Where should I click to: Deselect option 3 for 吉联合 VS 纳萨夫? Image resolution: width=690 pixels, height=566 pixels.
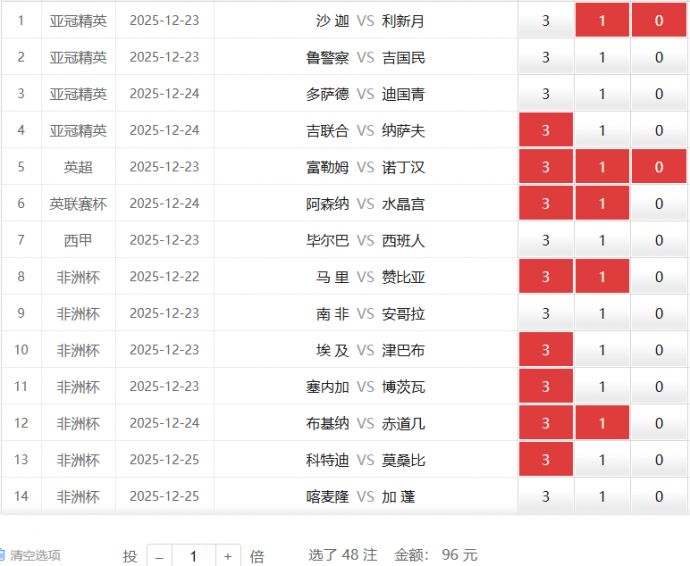[546, 130]
